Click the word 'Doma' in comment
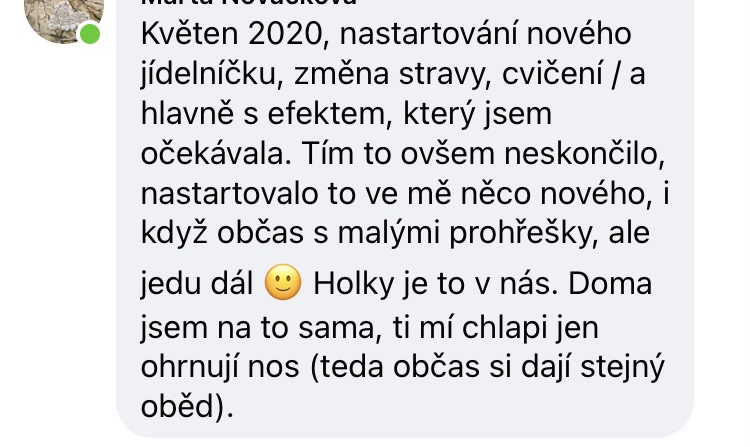Viewport: 750px width, 447px height. (x=610, y=283)
